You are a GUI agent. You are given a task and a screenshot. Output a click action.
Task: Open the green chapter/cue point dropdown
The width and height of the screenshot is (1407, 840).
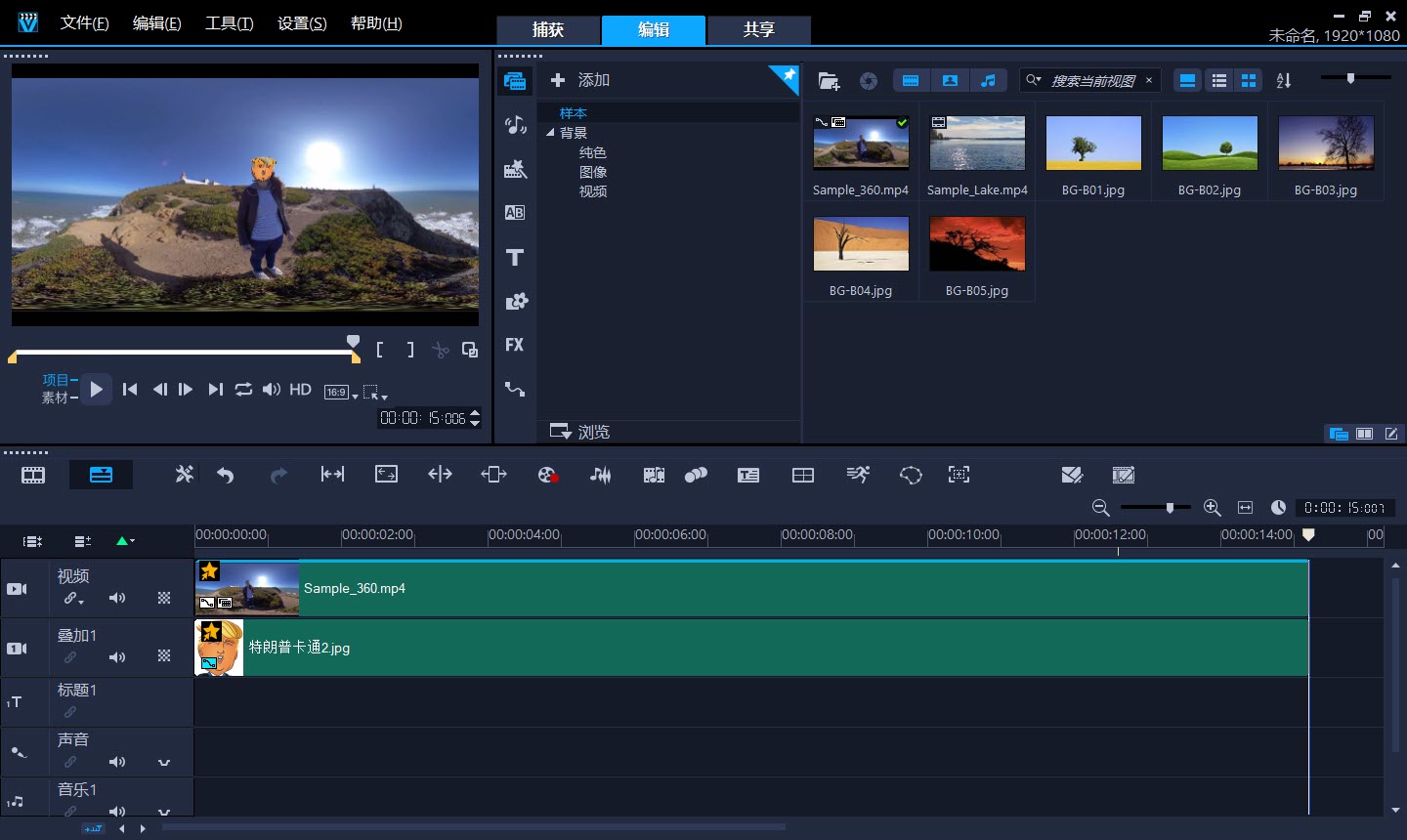[x=125, y=540]
